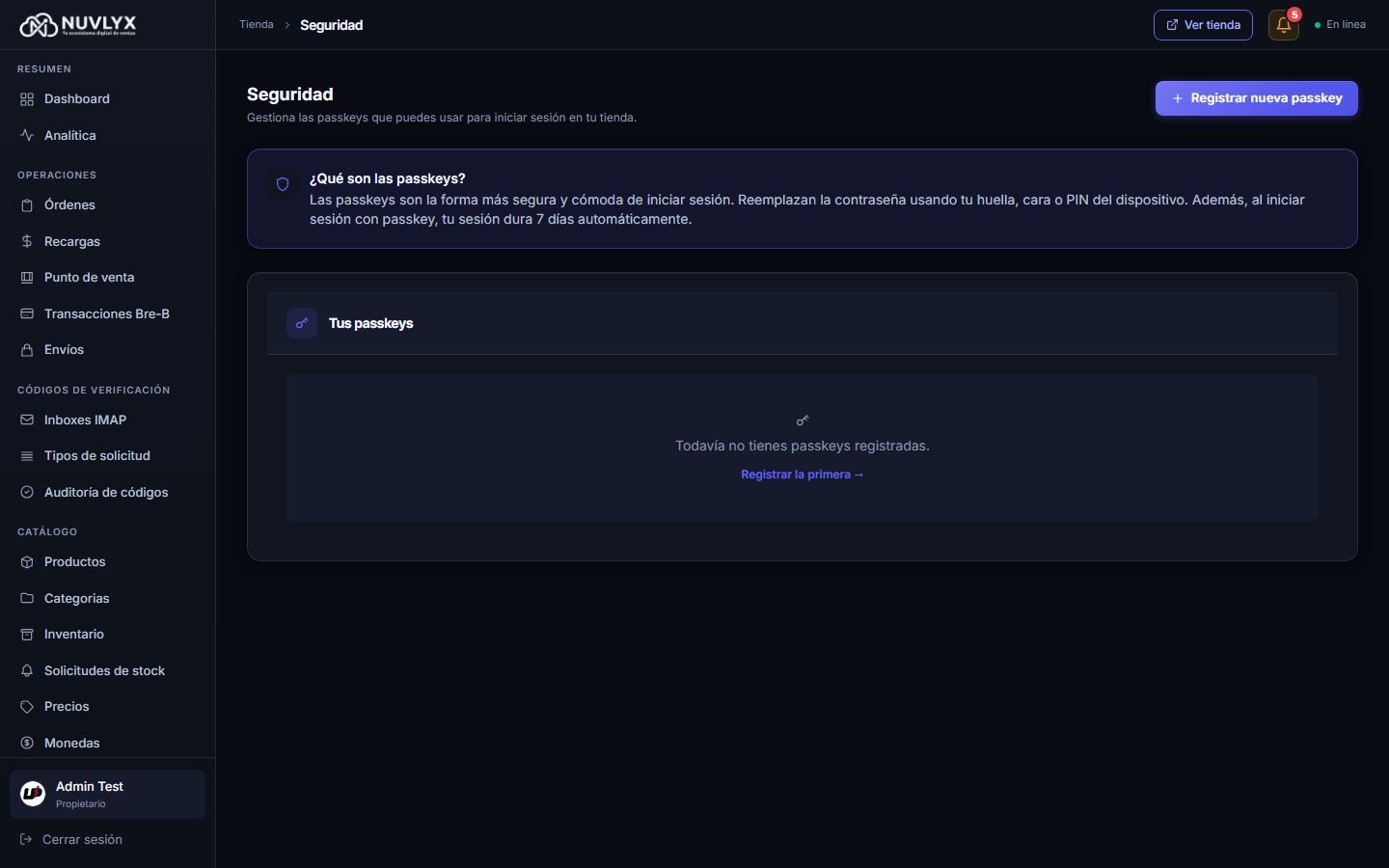Click the Transacciones Bre-B card icon
1389x868 pixels.
27,313
